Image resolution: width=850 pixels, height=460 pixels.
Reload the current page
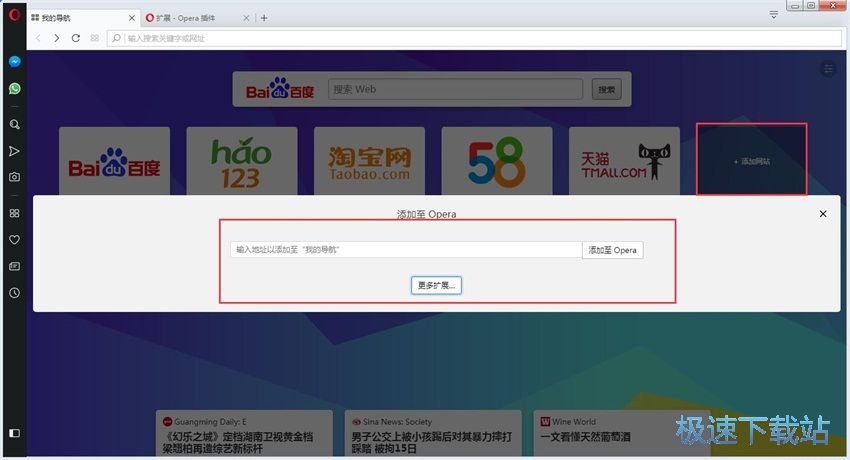(76, 38)
